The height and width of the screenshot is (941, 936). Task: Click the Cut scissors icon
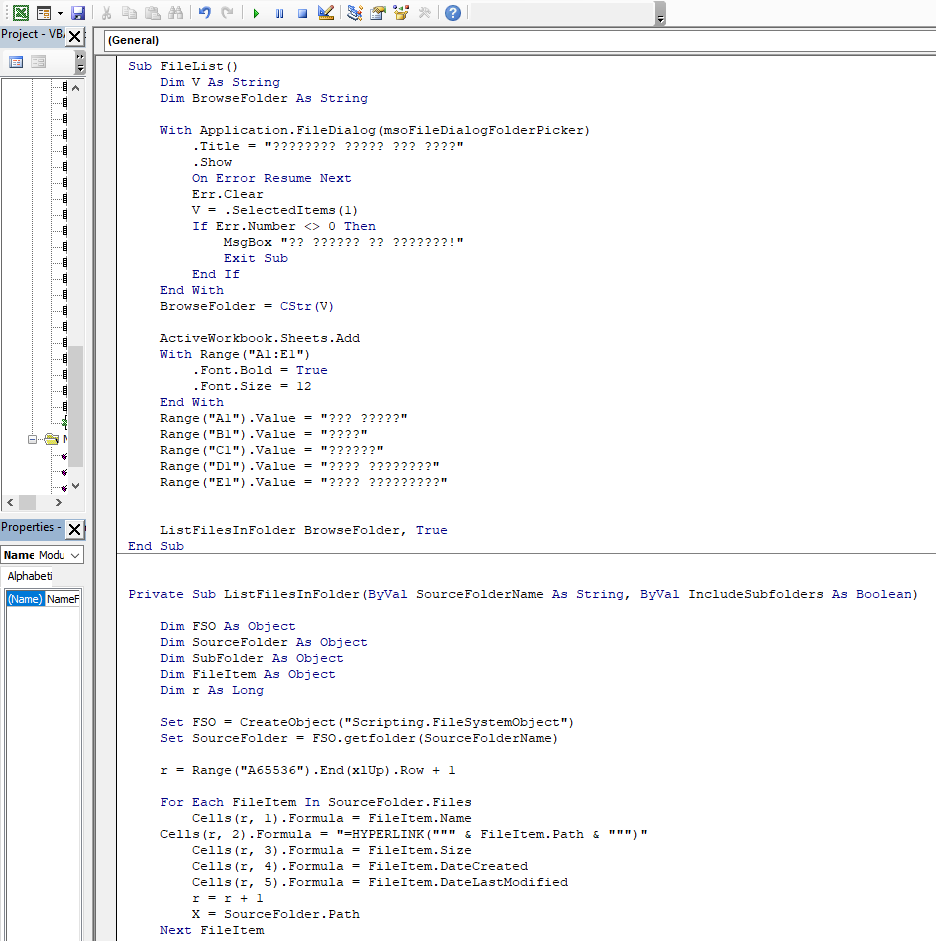coord(106,13)
